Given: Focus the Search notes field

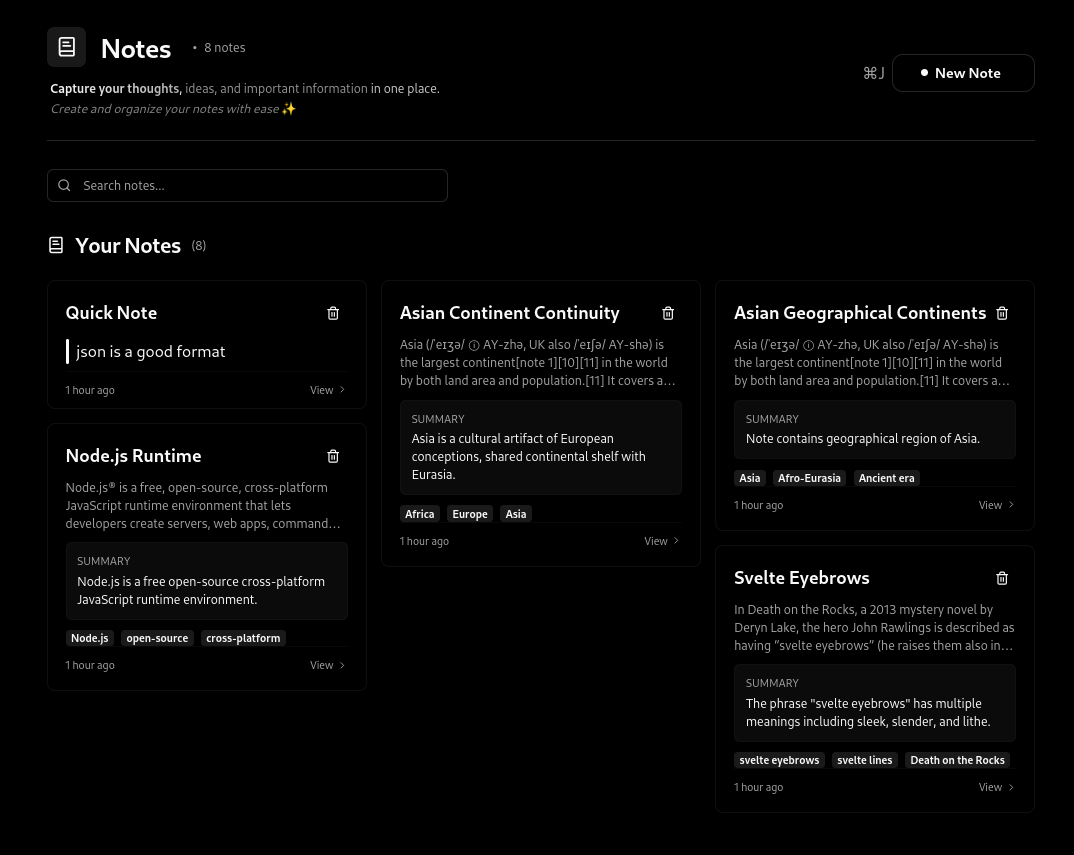Looking at the screenshot, I should (x=247, y=186).
